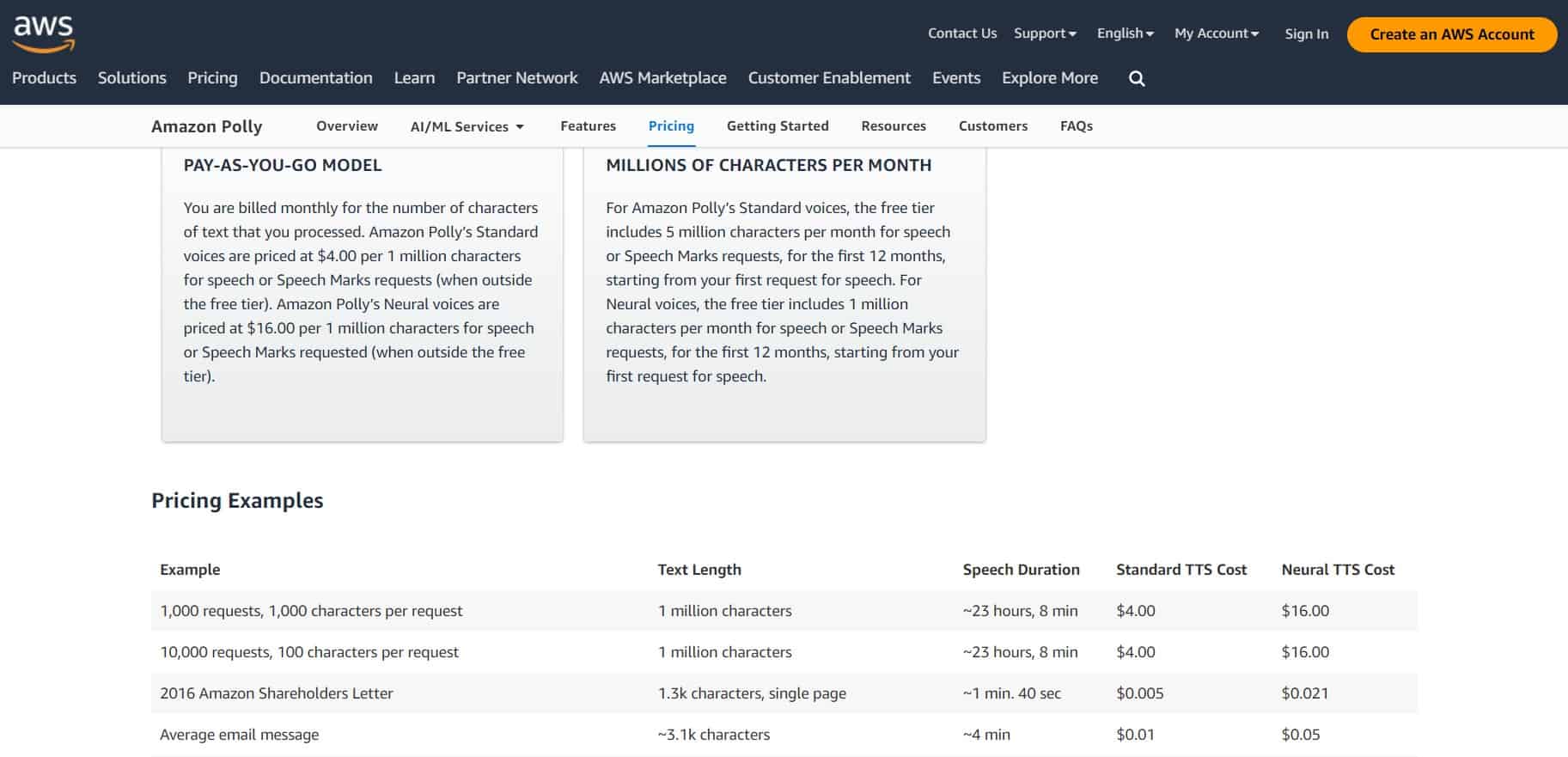The height and width of the screenshot is (757, 1568).
Task: Click MILLIONS OF CHARACTERS PER MONTH heading
Action: pyautogui.click(x=769, y=165)
